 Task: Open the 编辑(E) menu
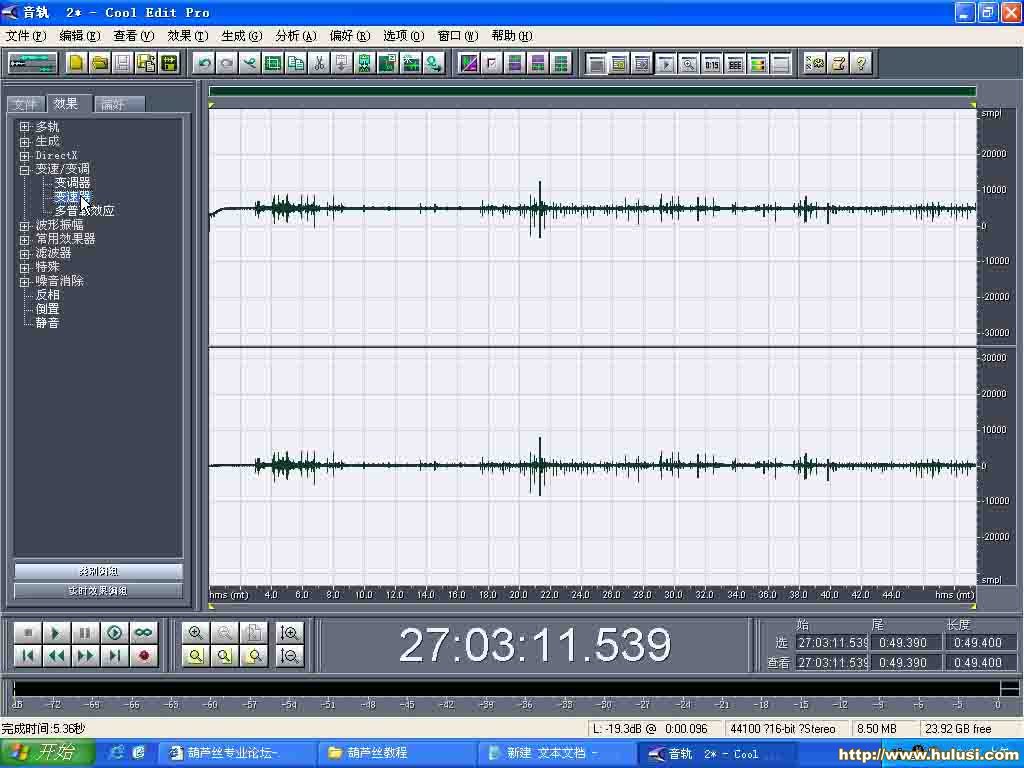tap(80, 35)
